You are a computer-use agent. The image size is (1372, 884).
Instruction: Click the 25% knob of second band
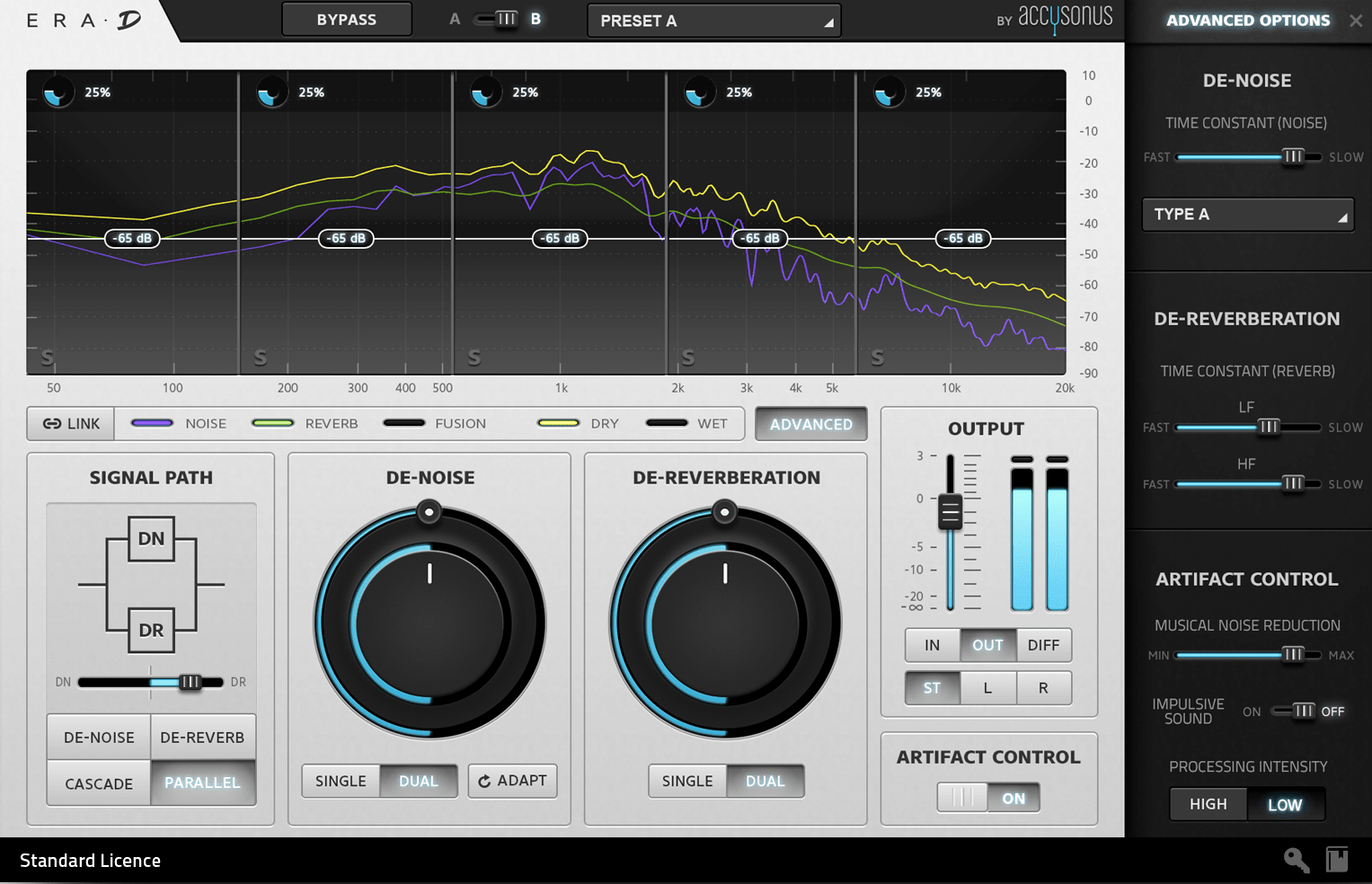tap(271, 93)
